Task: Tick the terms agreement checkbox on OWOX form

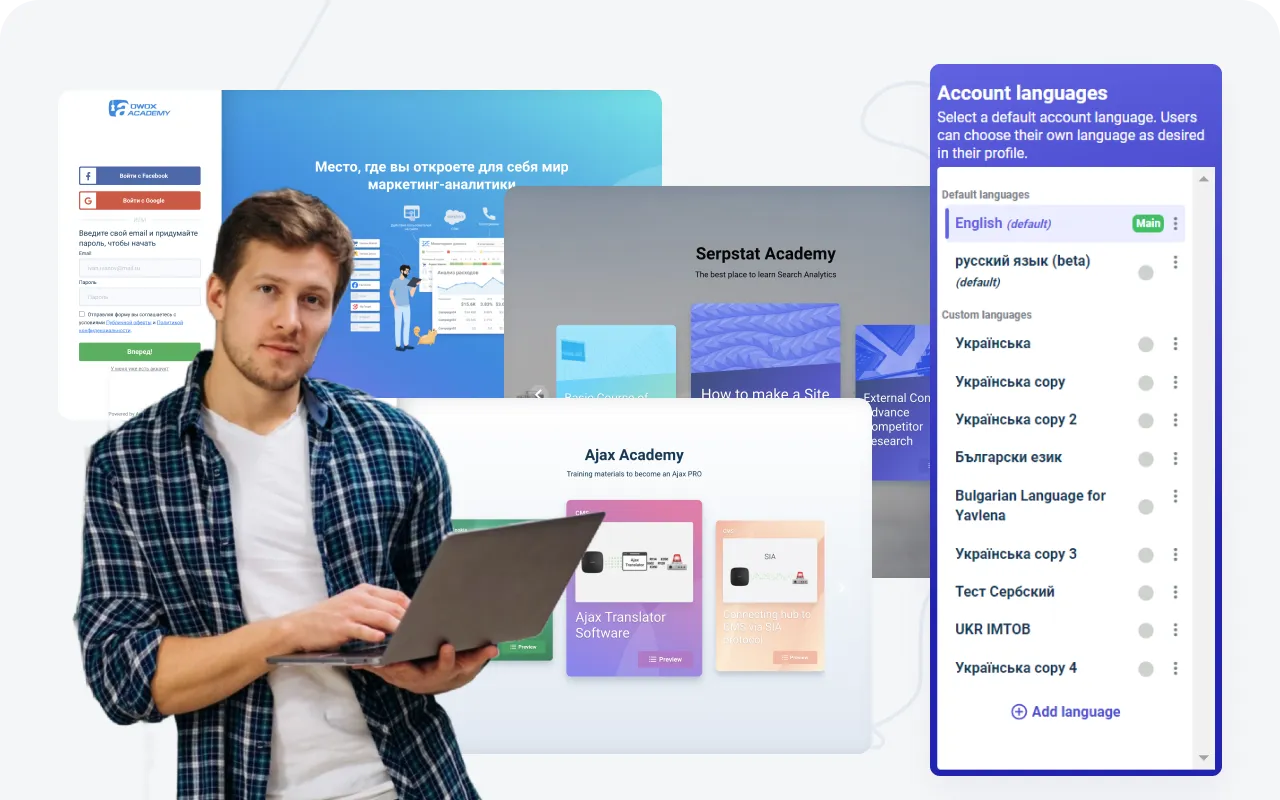Action: [82, 314]
